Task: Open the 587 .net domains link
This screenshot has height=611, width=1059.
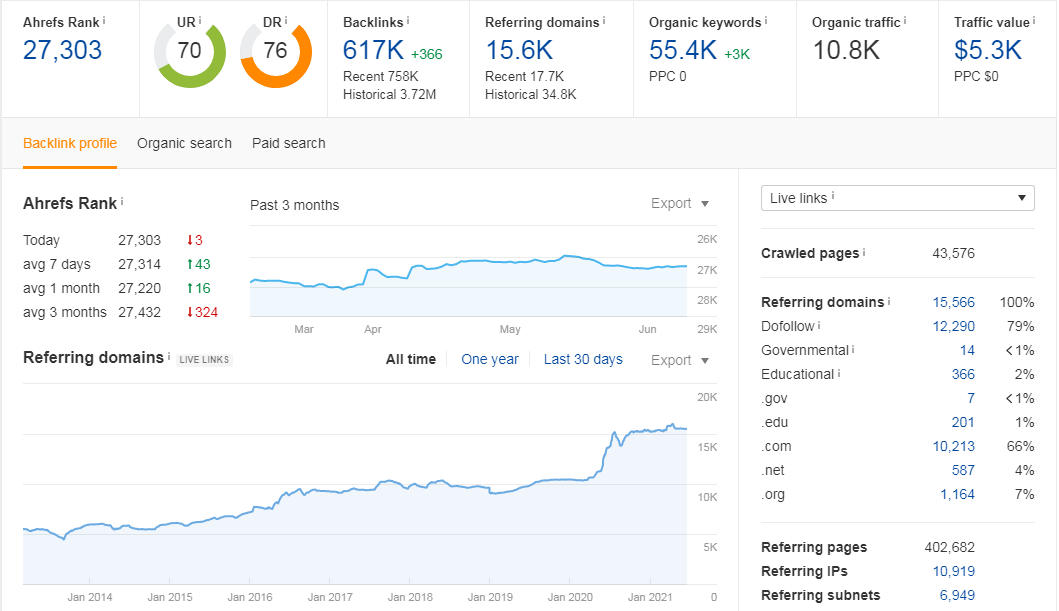Action: pyautogui.click(x=963, y=470)
